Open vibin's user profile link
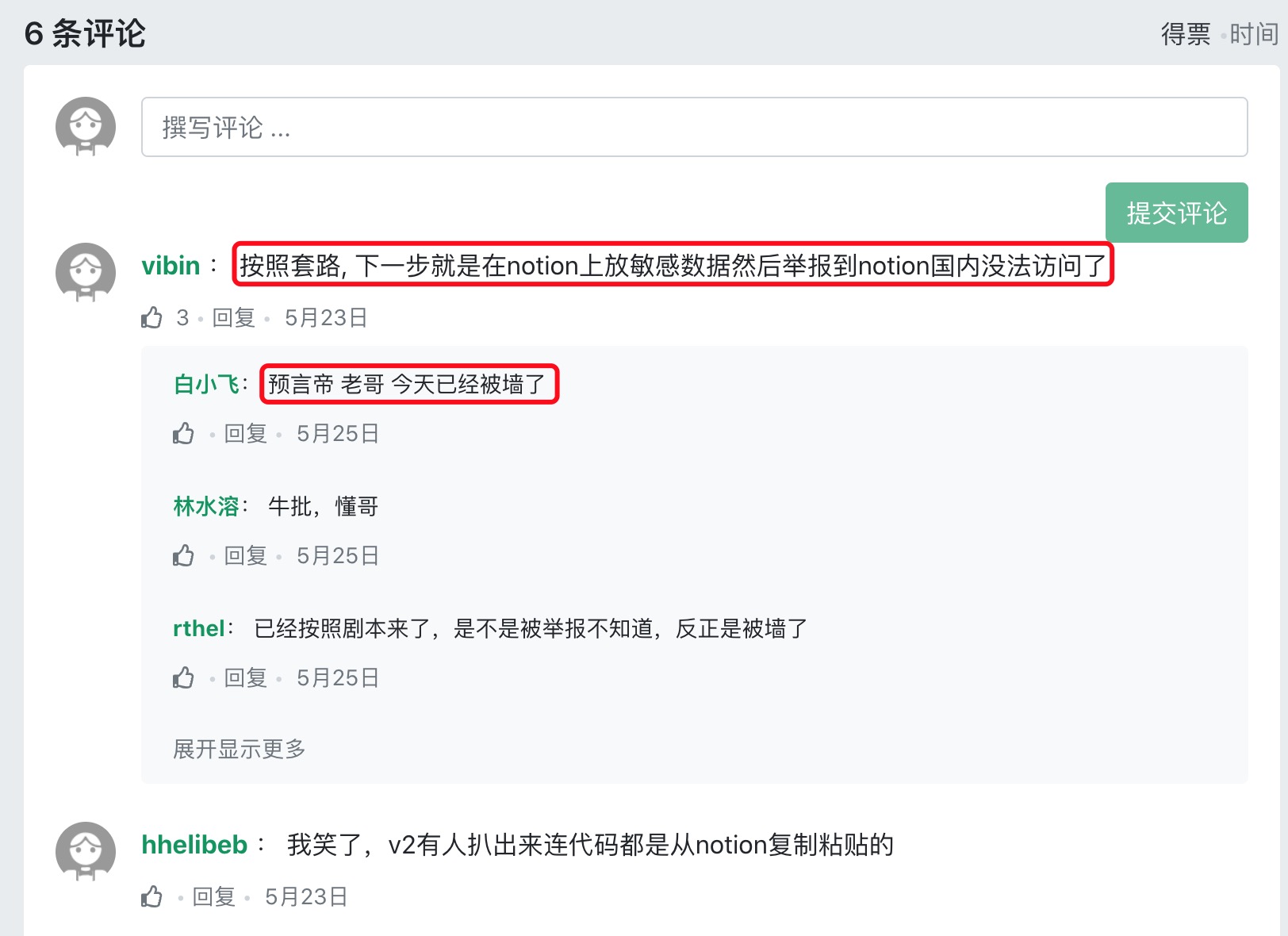Image resolution: width=1288 pixels, height=936 pixels. (171, 266)
